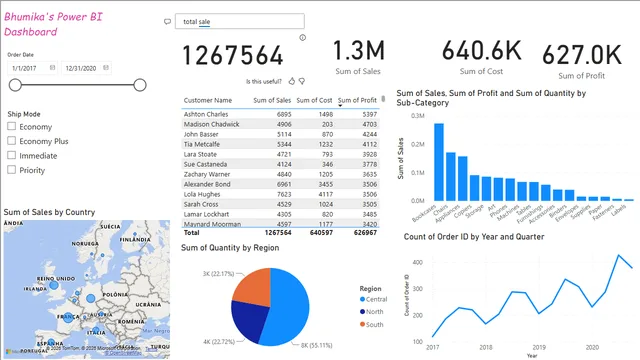This screenshot has width=640, height=360.
Task: Click Count of Order ID chart title
Action: (x=474, y=237)
